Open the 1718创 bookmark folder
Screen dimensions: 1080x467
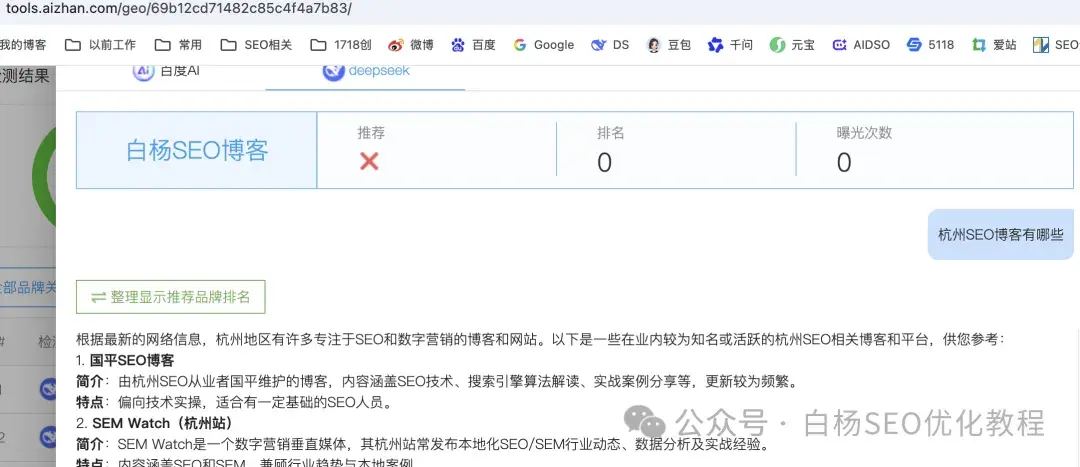click(341, 45)
